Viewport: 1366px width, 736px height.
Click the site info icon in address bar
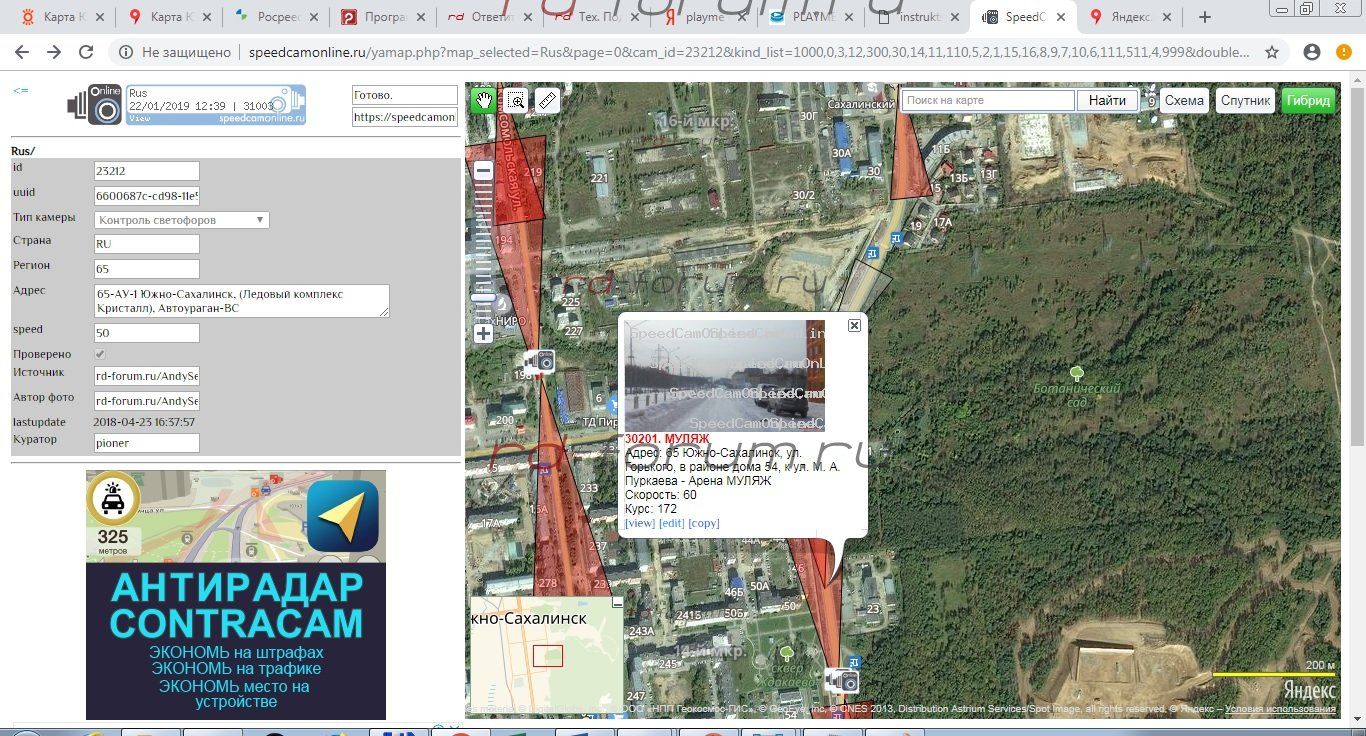pos(125,52)
